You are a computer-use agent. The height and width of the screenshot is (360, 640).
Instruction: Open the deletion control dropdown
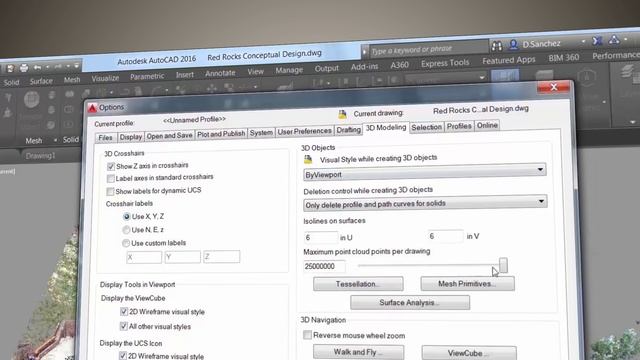click(425, 203)
